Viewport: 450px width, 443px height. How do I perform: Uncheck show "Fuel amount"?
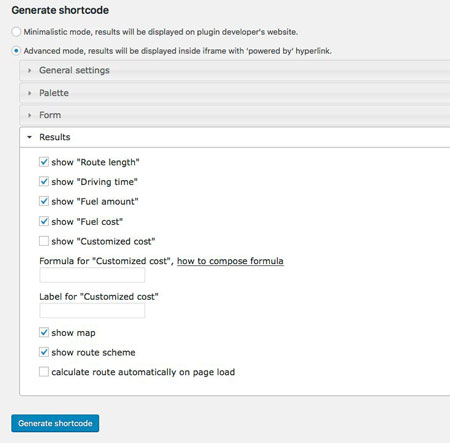(44, 201)
